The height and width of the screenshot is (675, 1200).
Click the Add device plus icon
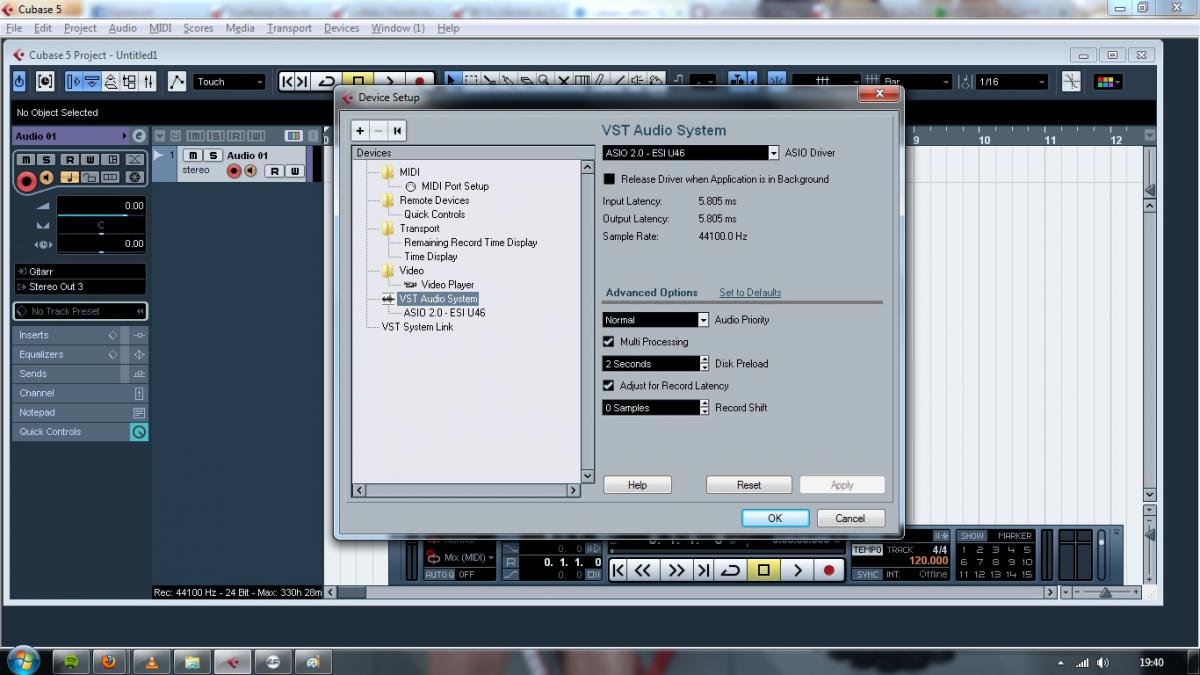pos(361,131)
